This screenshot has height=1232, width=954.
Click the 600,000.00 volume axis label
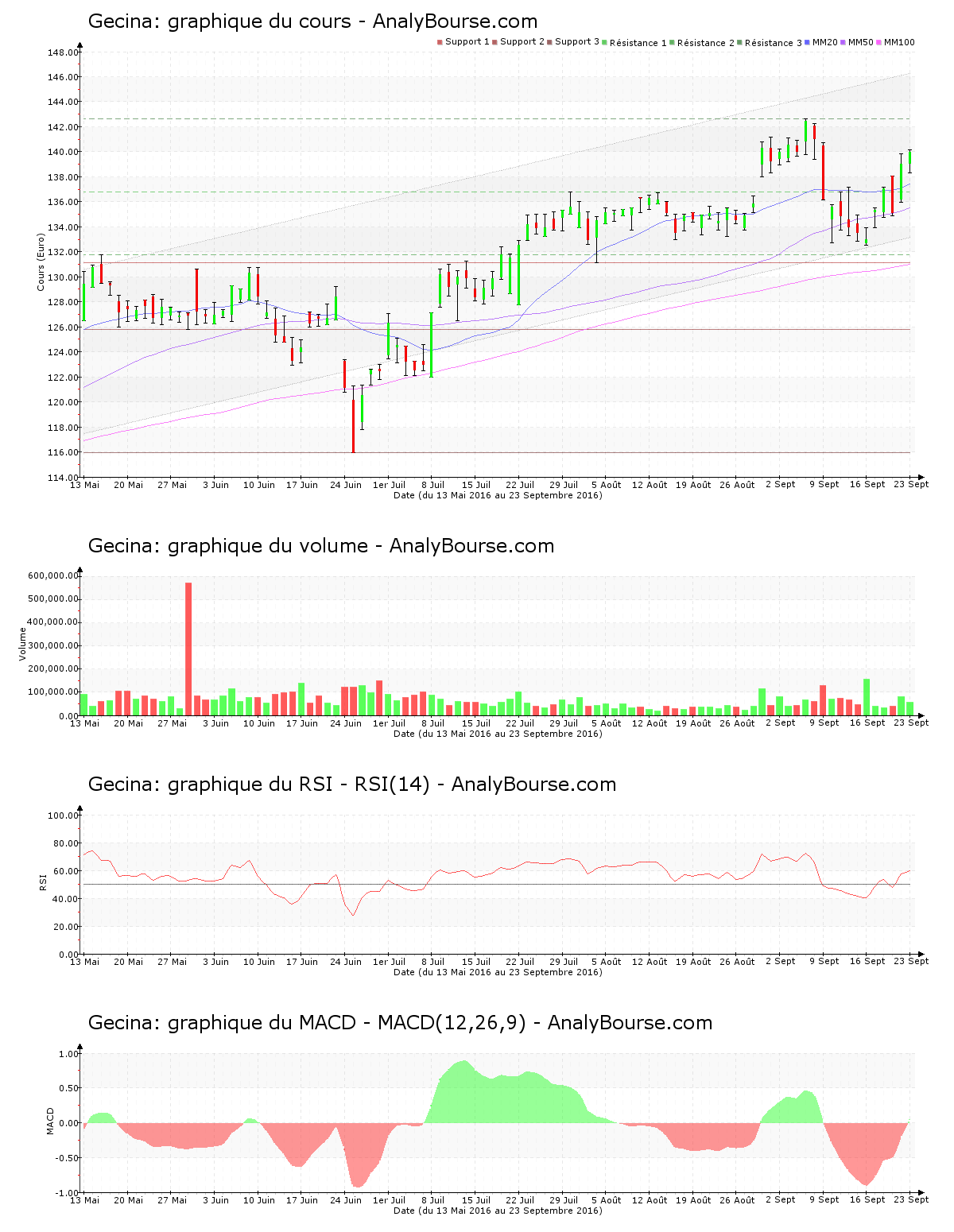coord(52,576)
